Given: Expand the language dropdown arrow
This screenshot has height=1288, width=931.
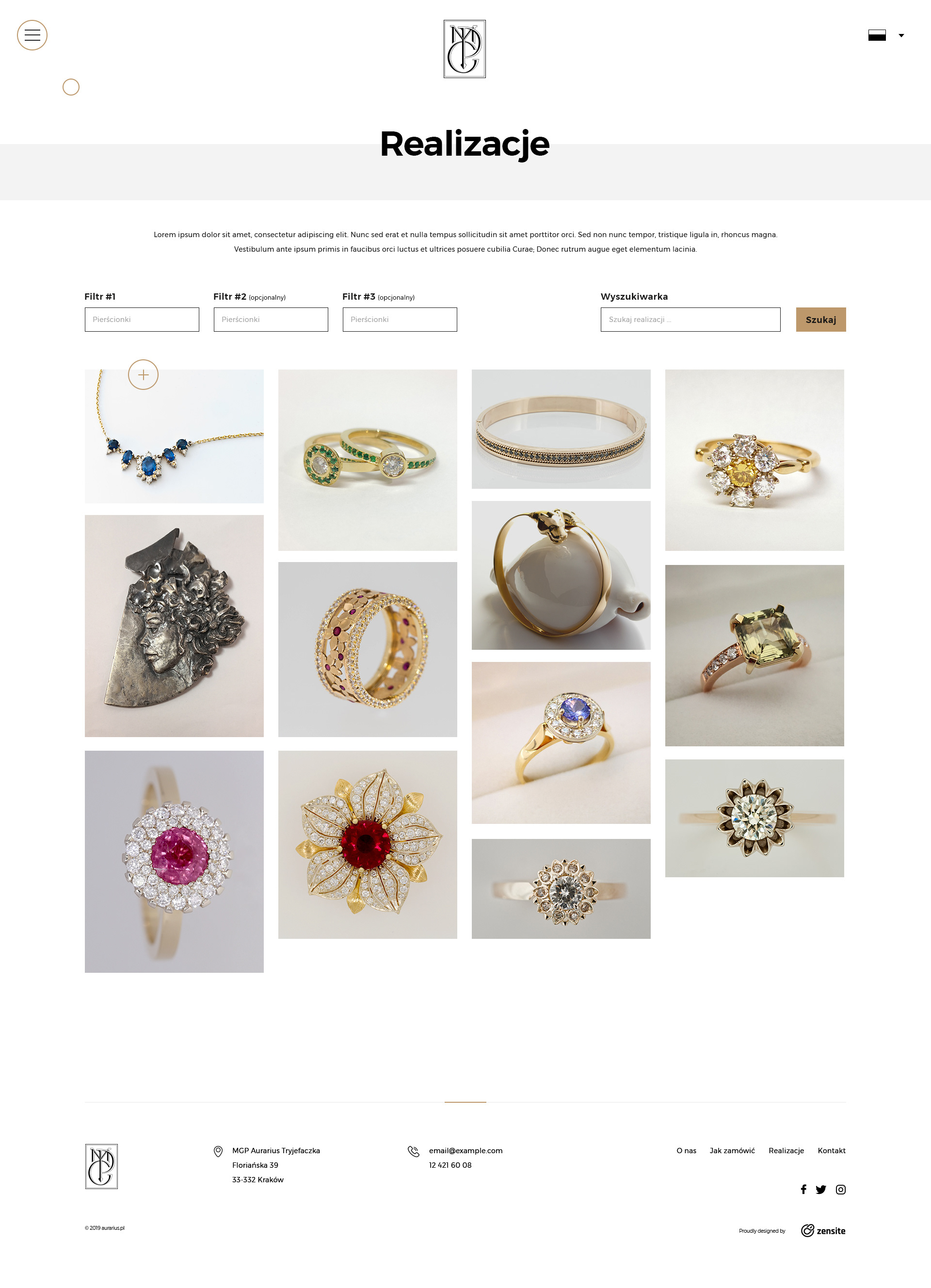Looking at the screenshot, I should (901, 35).
